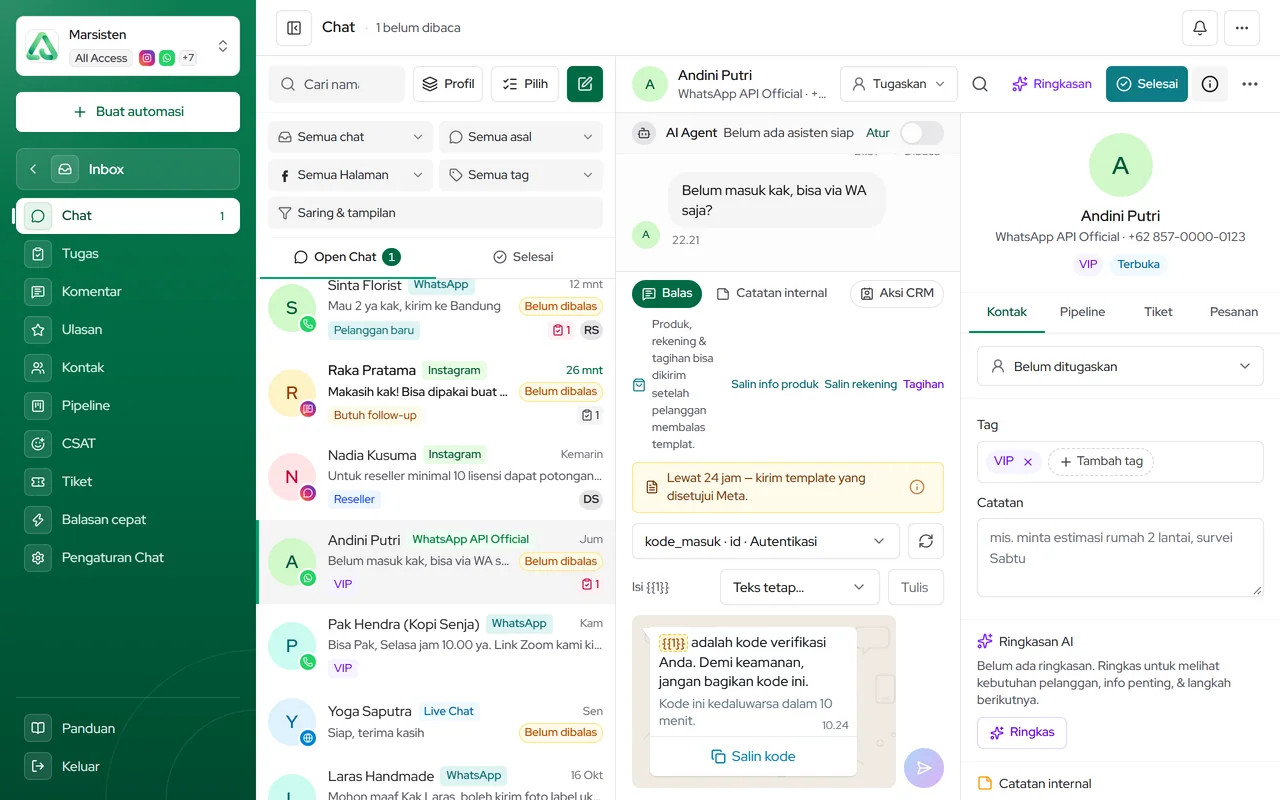This screenshot has width=1280, height=800.
Task: Refresh the template list
Action: coord(926,541)
